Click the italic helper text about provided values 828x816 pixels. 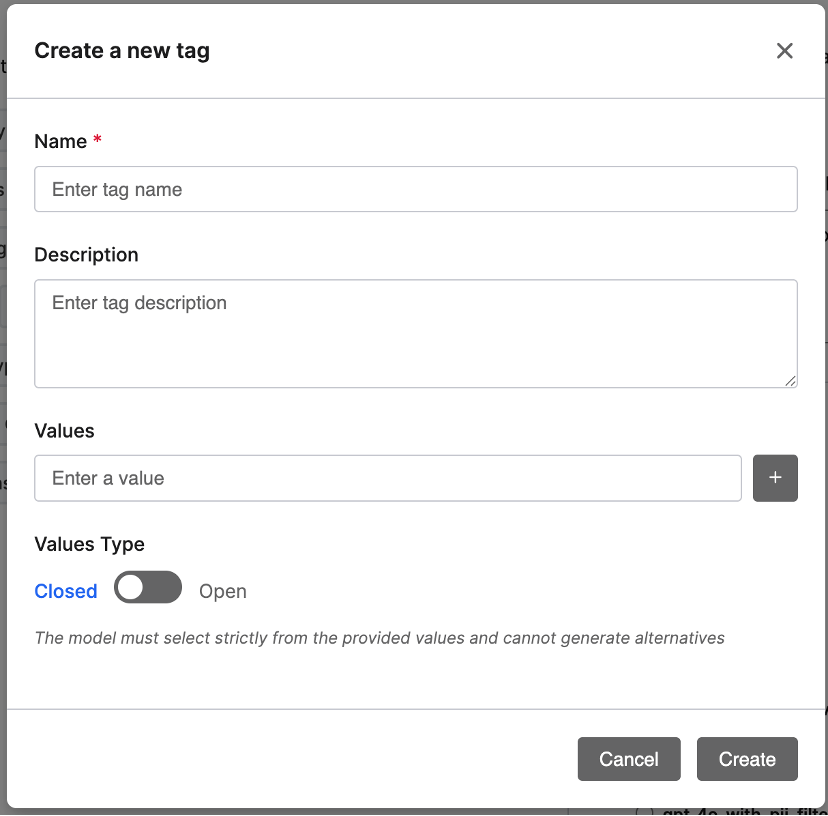click(x=379, y=637)
